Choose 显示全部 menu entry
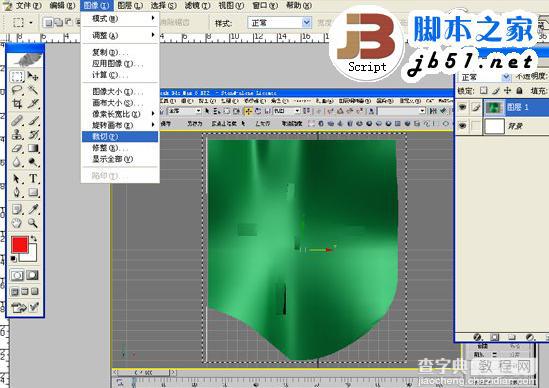 tap(120, 159)
